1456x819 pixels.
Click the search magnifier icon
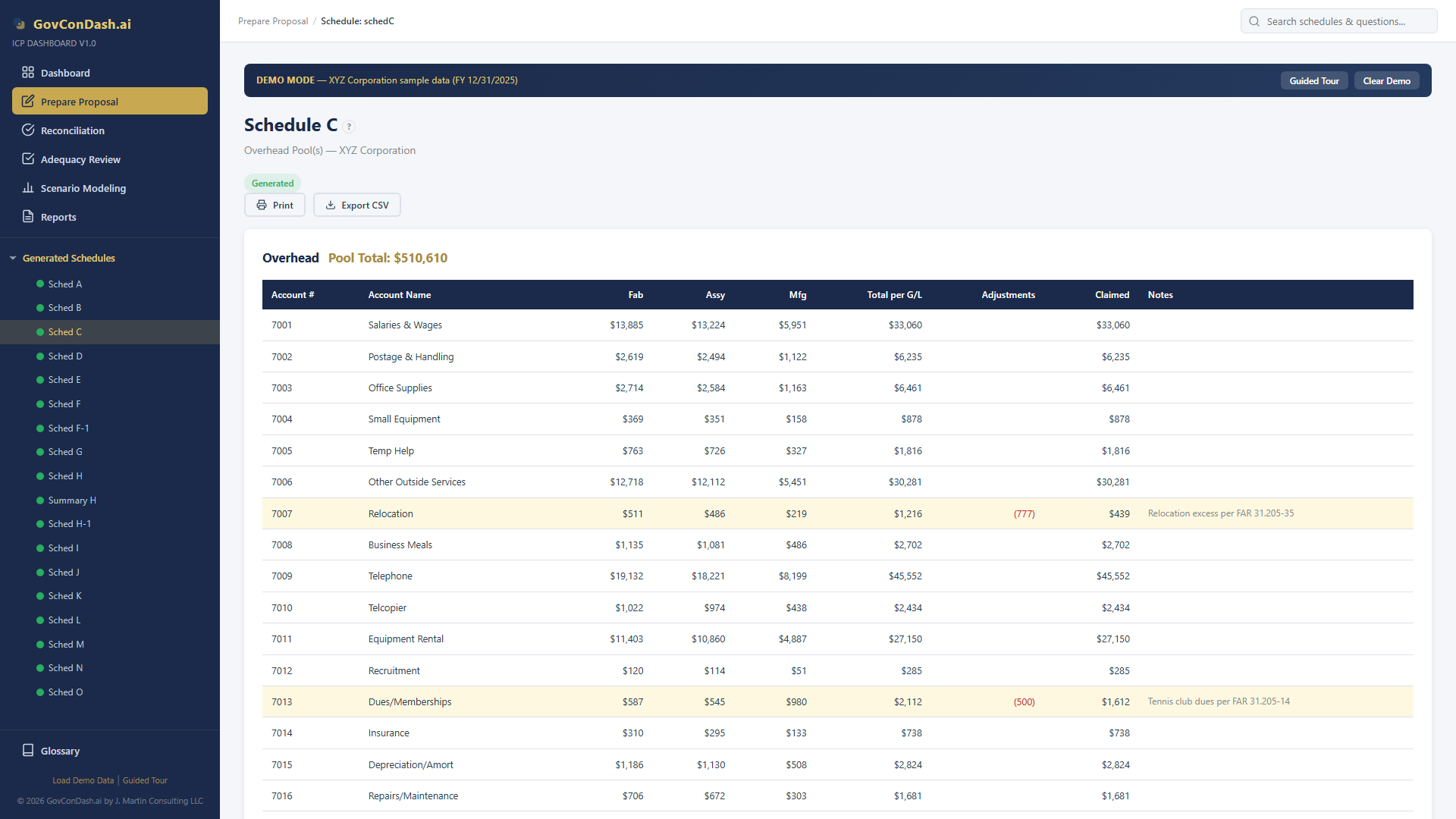click(1254, 21)
